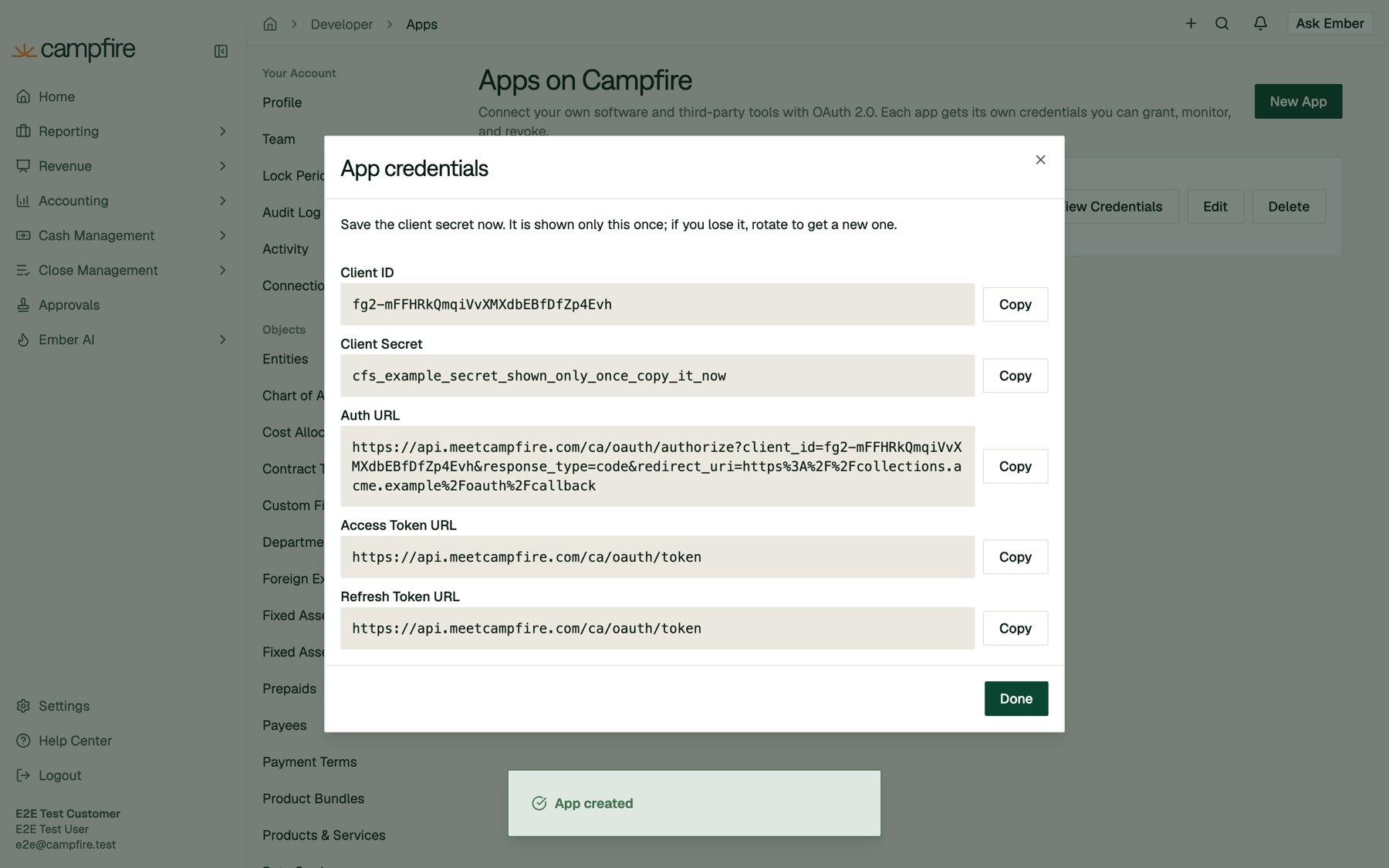The image size is (1389, 868).
Task: Click the Cash Management icon
Action: point(23,235)
